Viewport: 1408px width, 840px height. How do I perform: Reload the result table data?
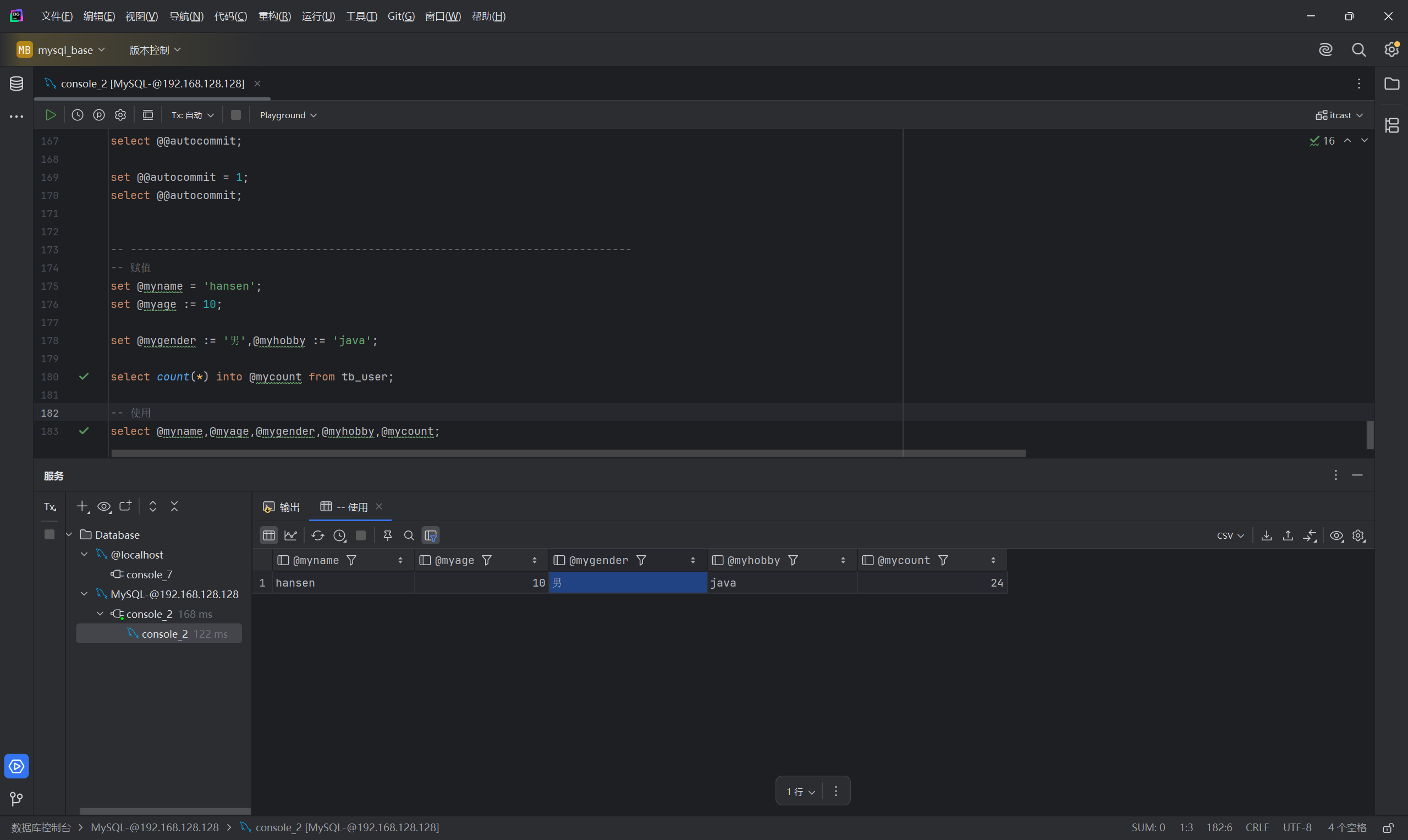[317, 535]
